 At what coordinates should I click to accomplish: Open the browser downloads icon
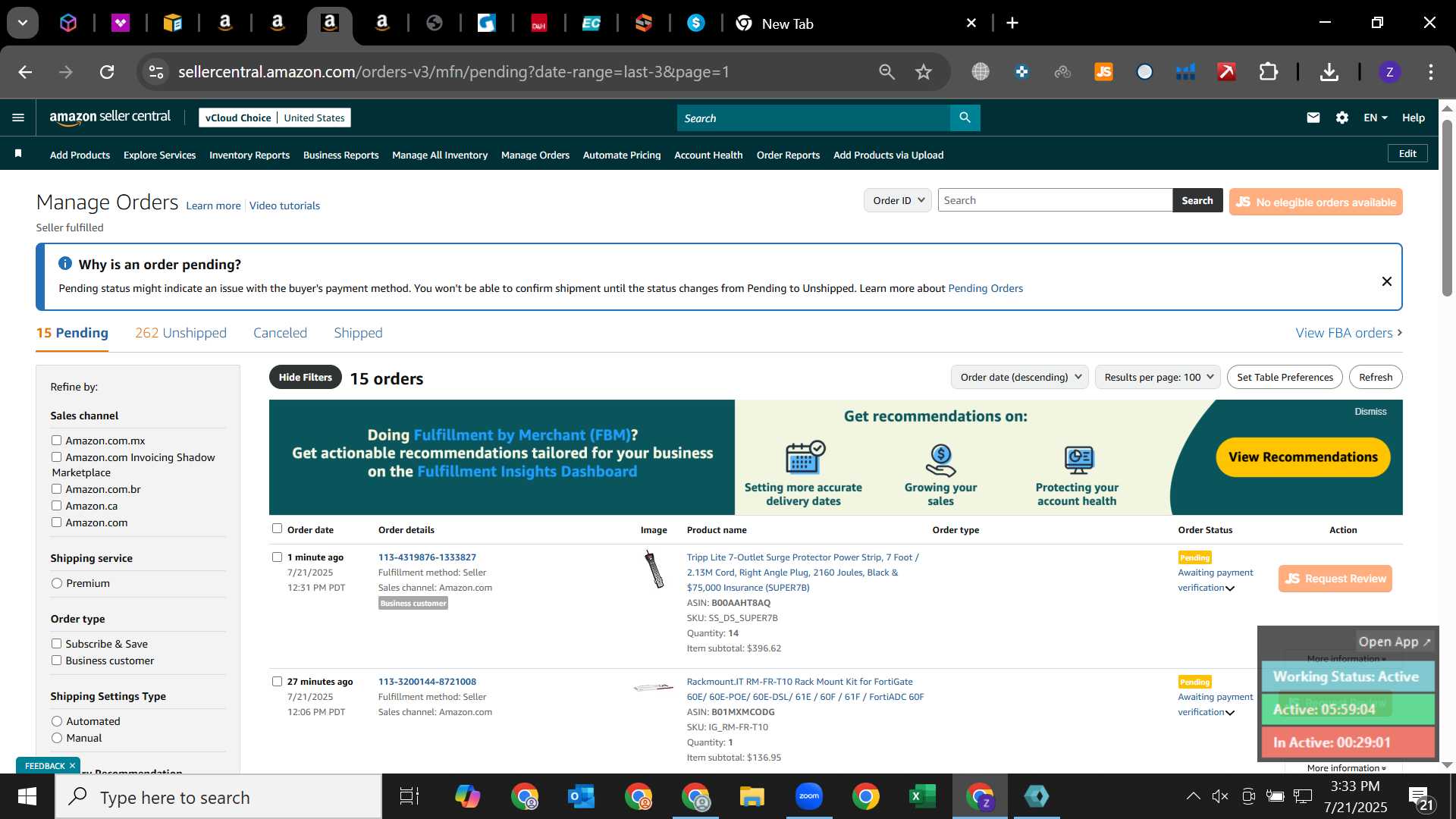[x=1329, y=72]
